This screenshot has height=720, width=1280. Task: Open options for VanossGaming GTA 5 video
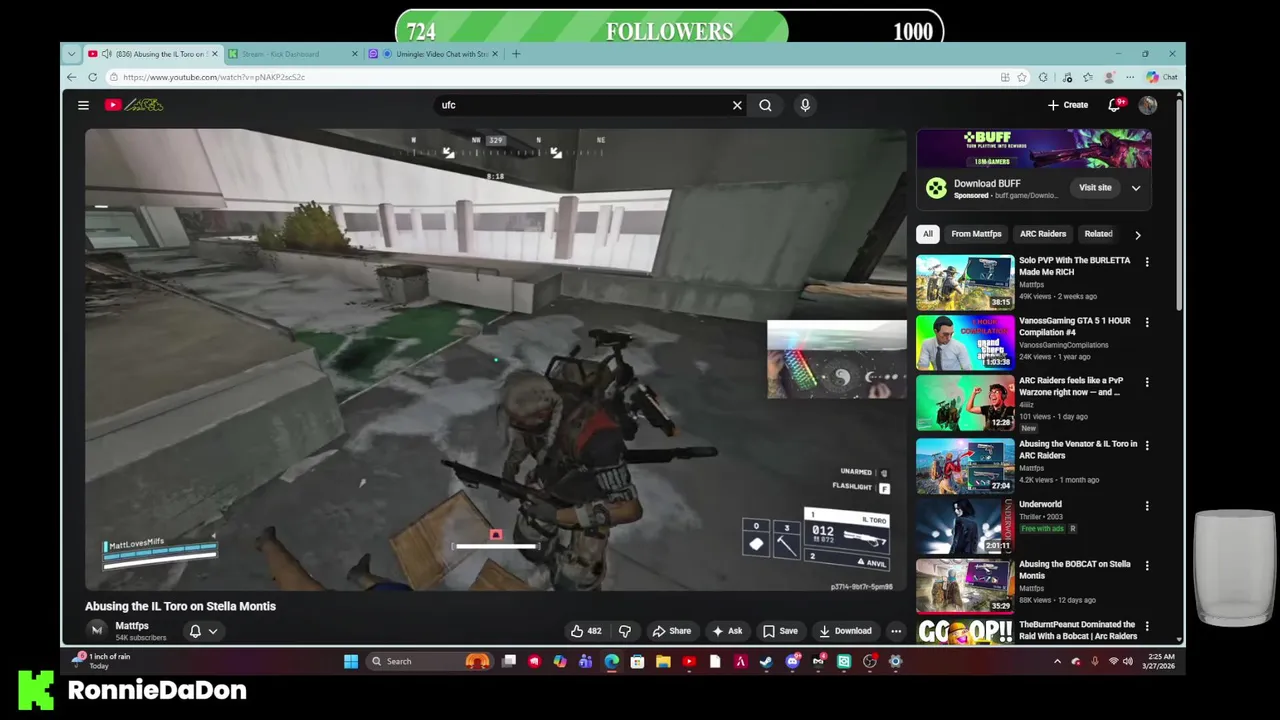(x=1147, y=322)
